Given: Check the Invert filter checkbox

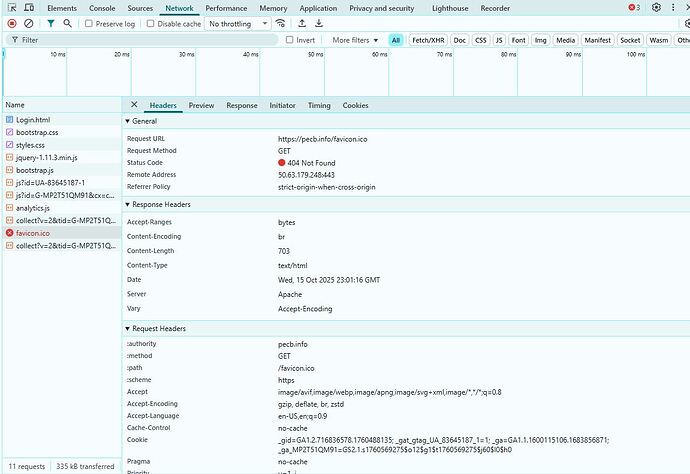Looking at the screenshot, I should (x=290, y=40).
